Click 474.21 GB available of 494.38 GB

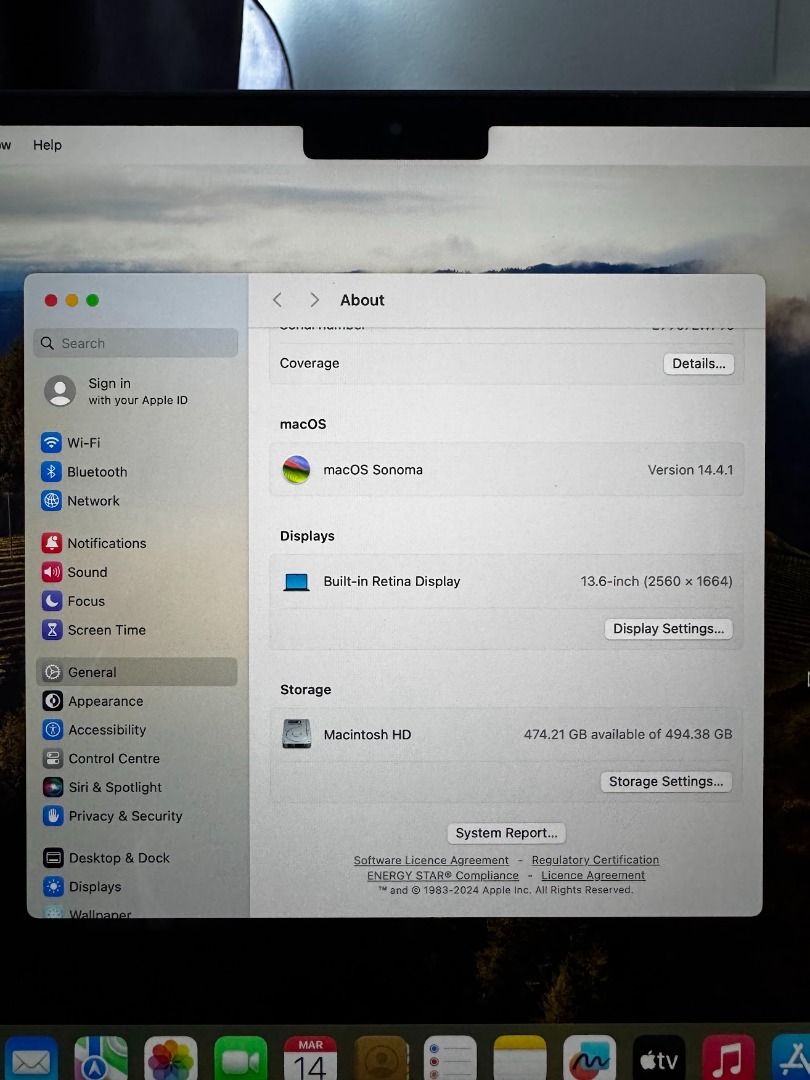[x=627, y=734]
